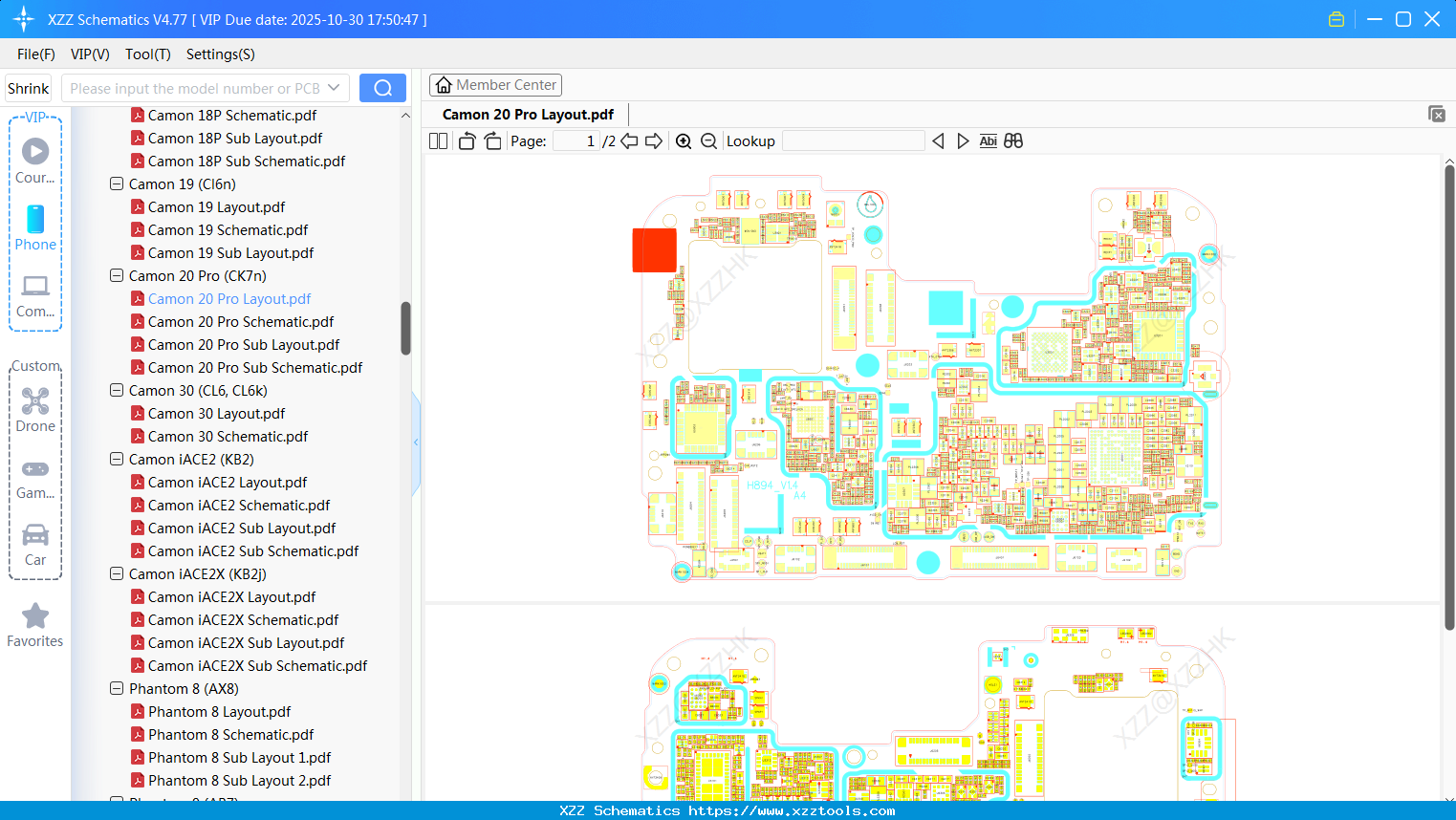This screenshot has width=1456, height=820.
Task: Open Camon 19 Layout.pdf
Action: (x=216, y=206)
